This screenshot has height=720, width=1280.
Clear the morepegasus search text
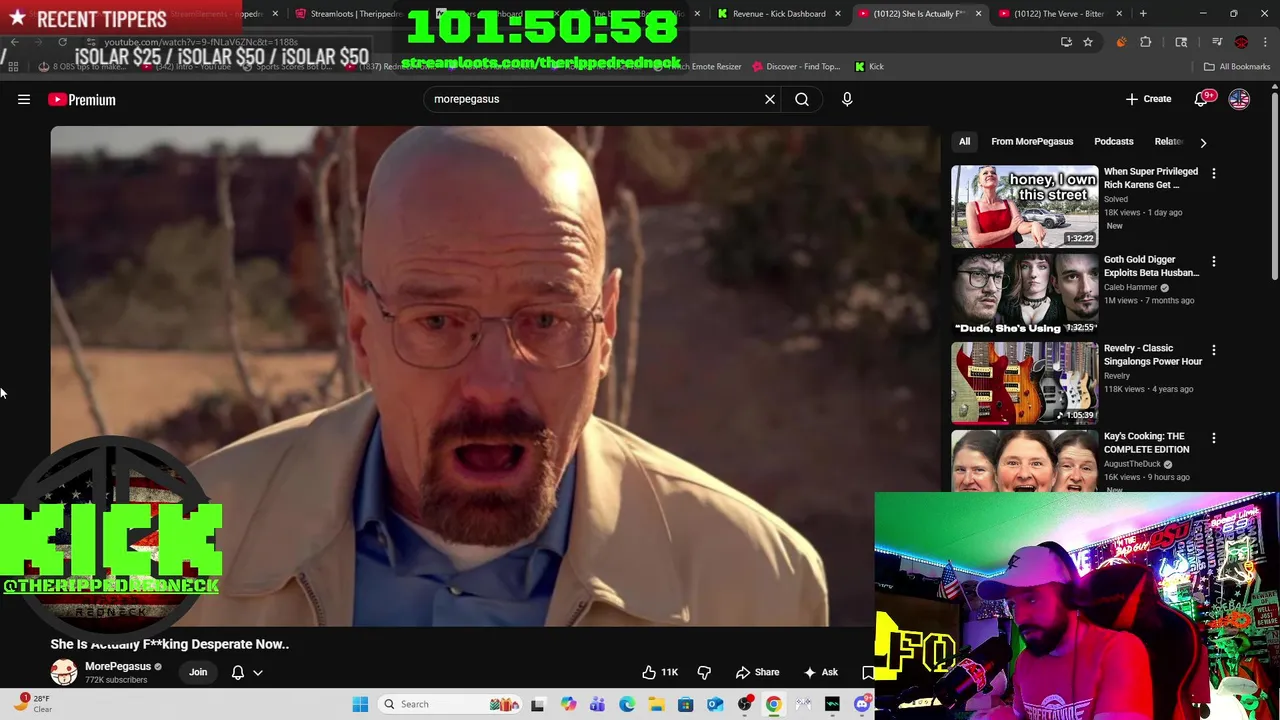point(770,99)
